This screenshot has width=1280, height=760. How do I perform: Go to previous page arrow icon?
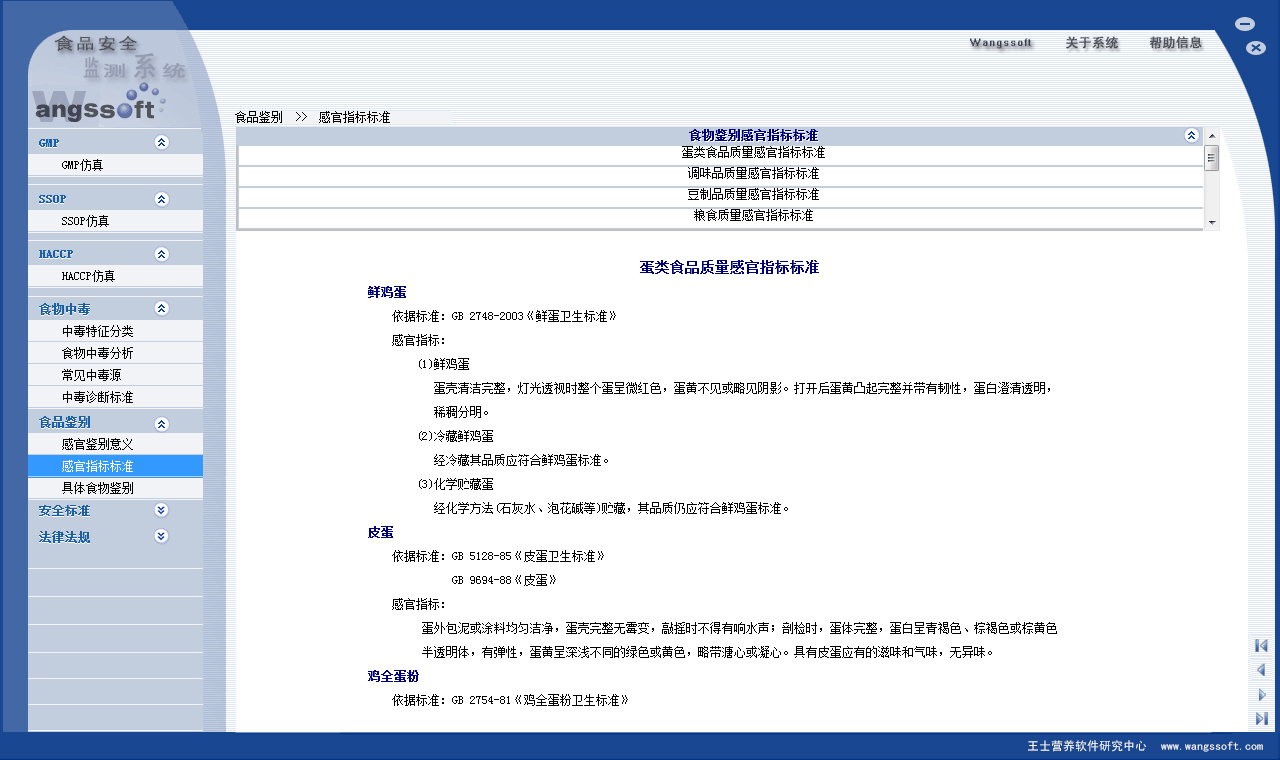(x=1261, y=670)
